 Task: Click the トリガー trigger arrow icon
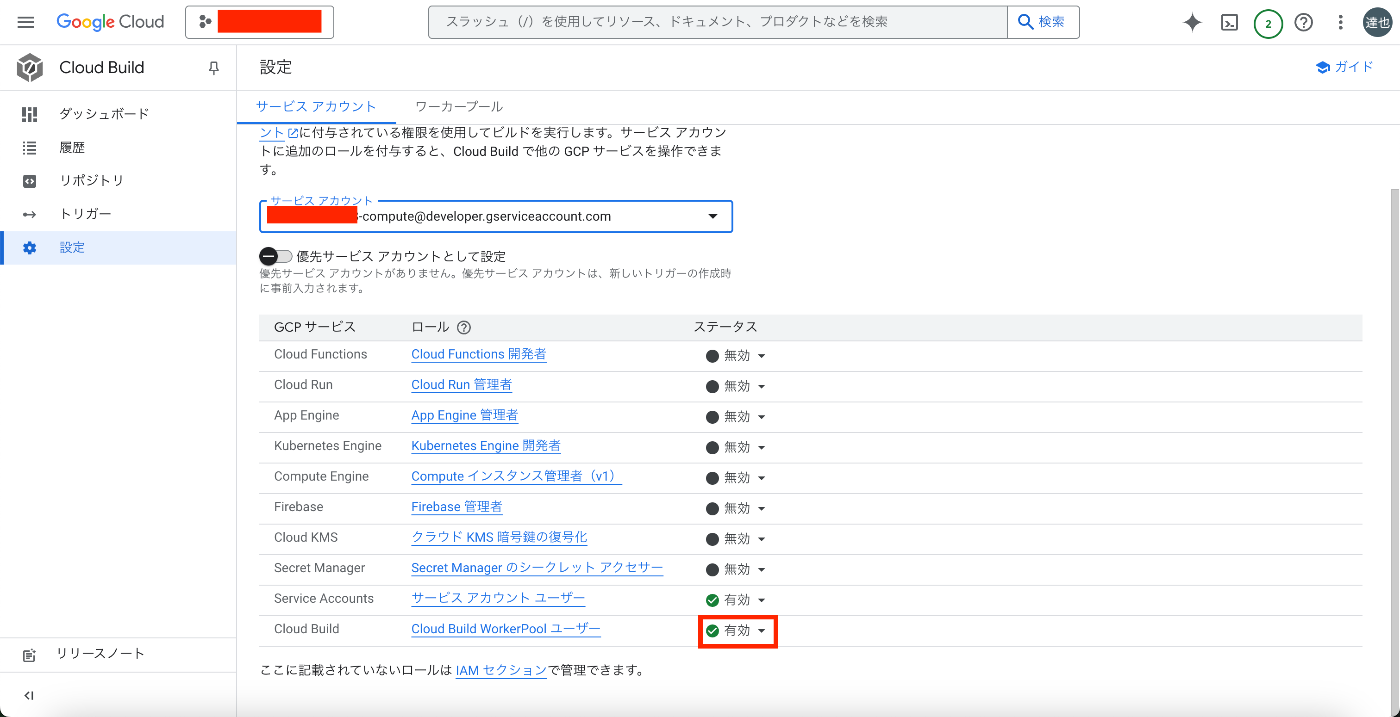pyautogui.click(x=29, y=214)
